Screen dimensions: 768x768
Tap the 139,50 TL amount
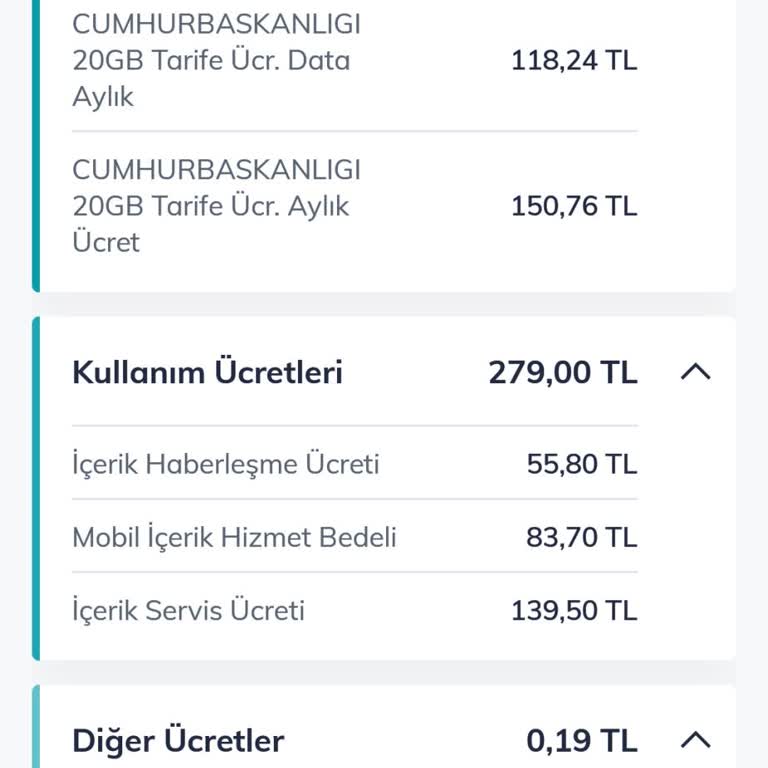click(573, 610)
